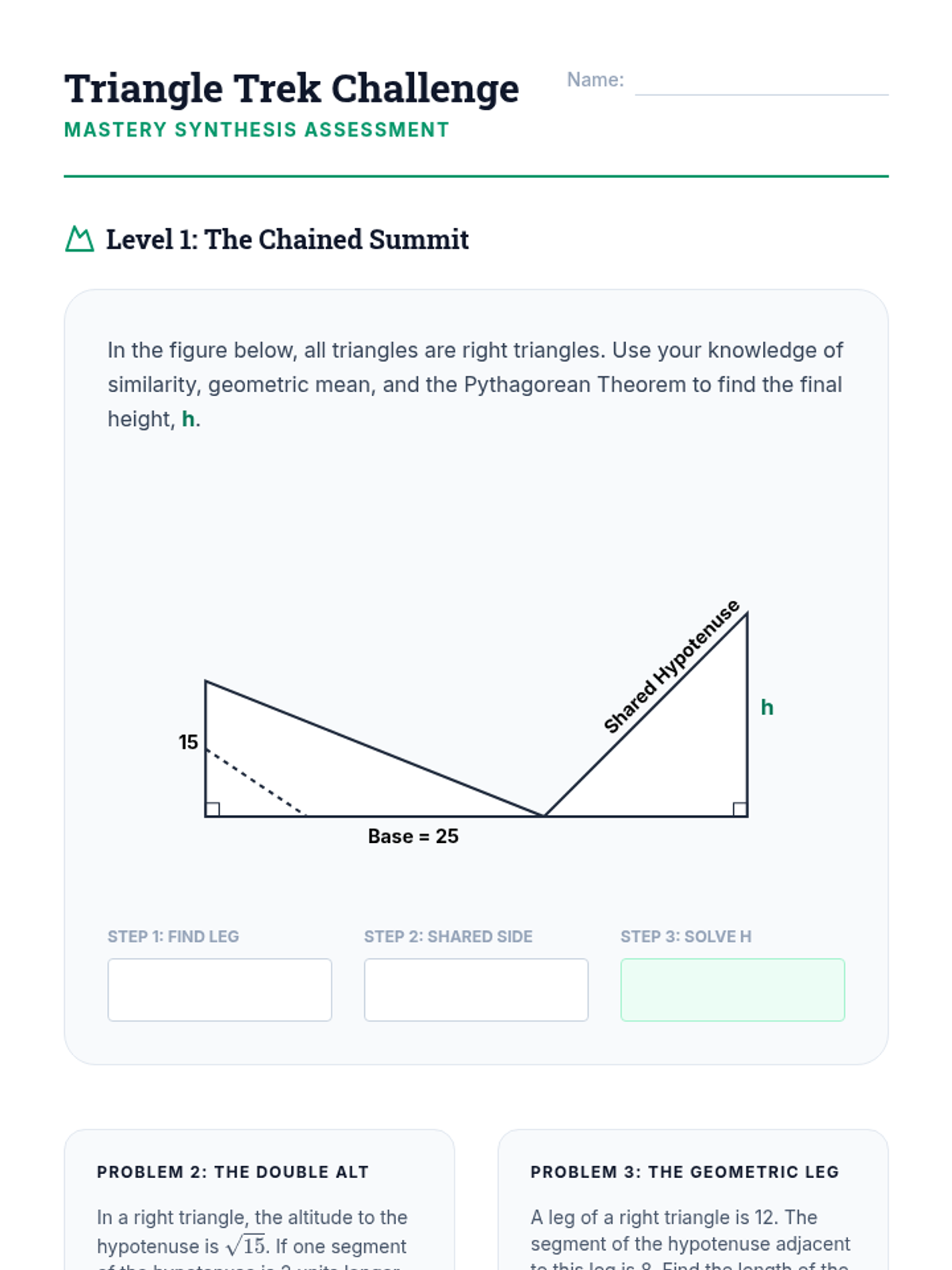Click the dashed altitude line in the triangle
Image resolution: width=952 pixels, height=1270 pixels.
click(x=255, y=782)
